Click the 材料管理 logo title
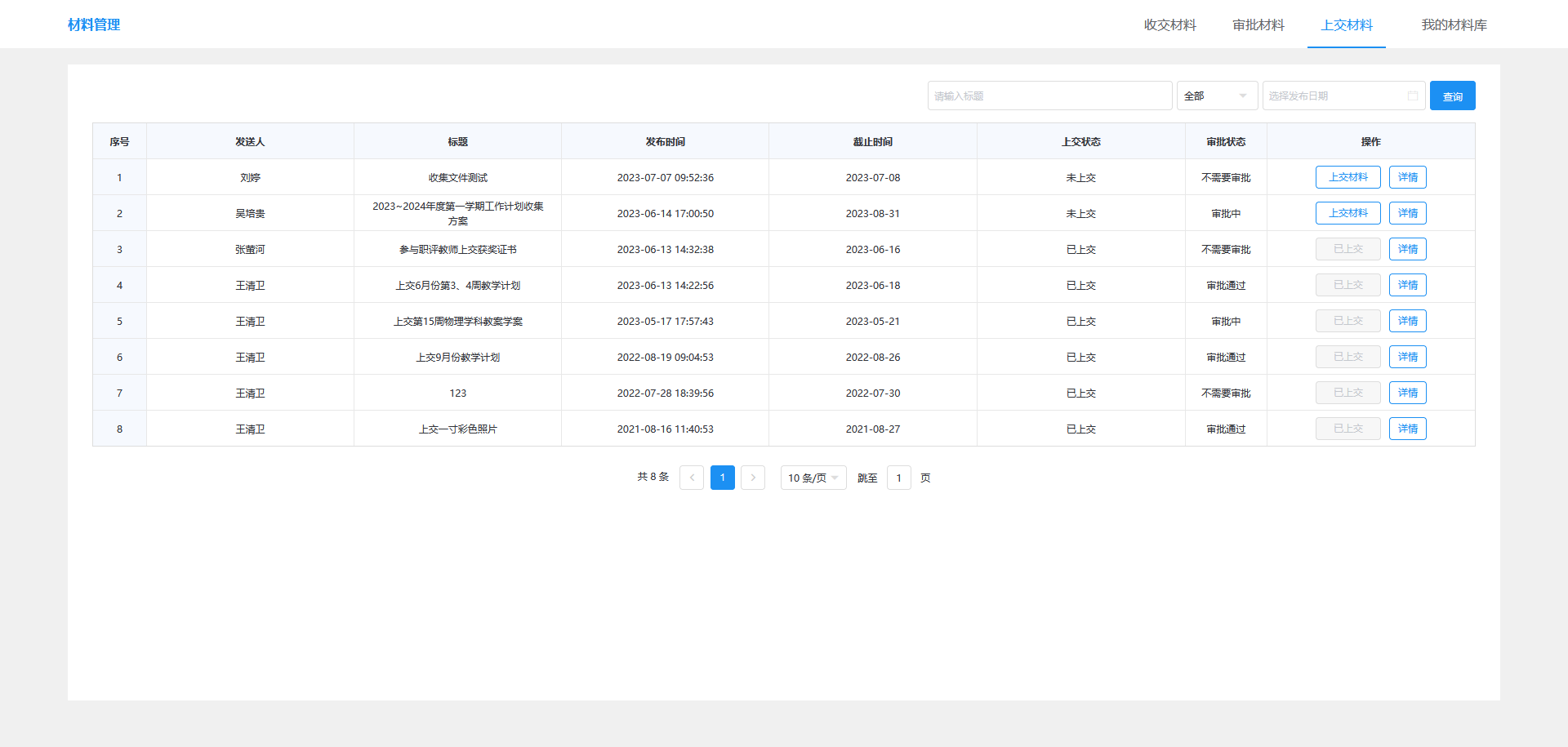The image size is (1568, 747). tap(94, 24)
